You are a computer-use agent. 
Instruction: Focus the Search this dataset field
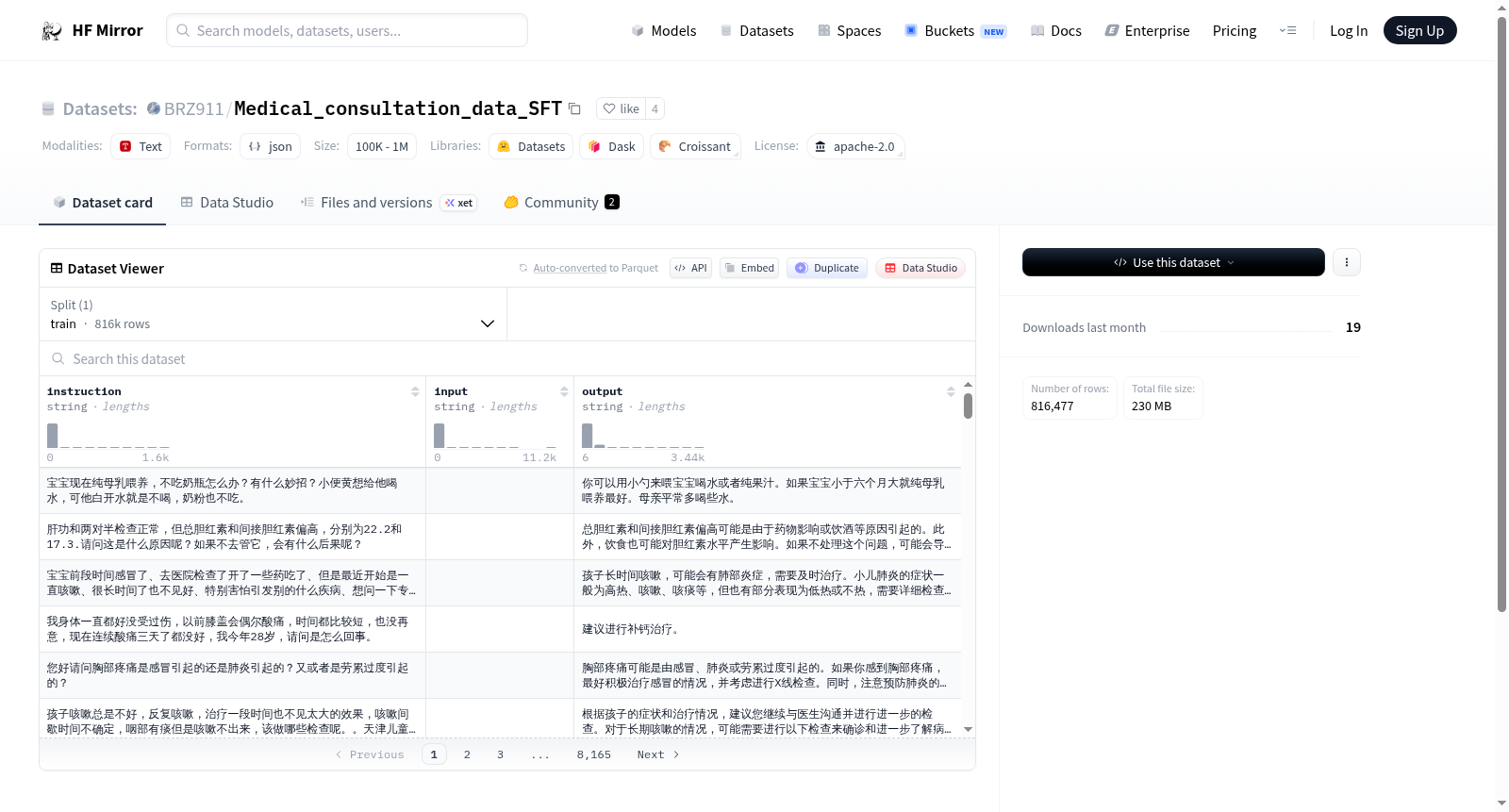click(x=507, y=359)
